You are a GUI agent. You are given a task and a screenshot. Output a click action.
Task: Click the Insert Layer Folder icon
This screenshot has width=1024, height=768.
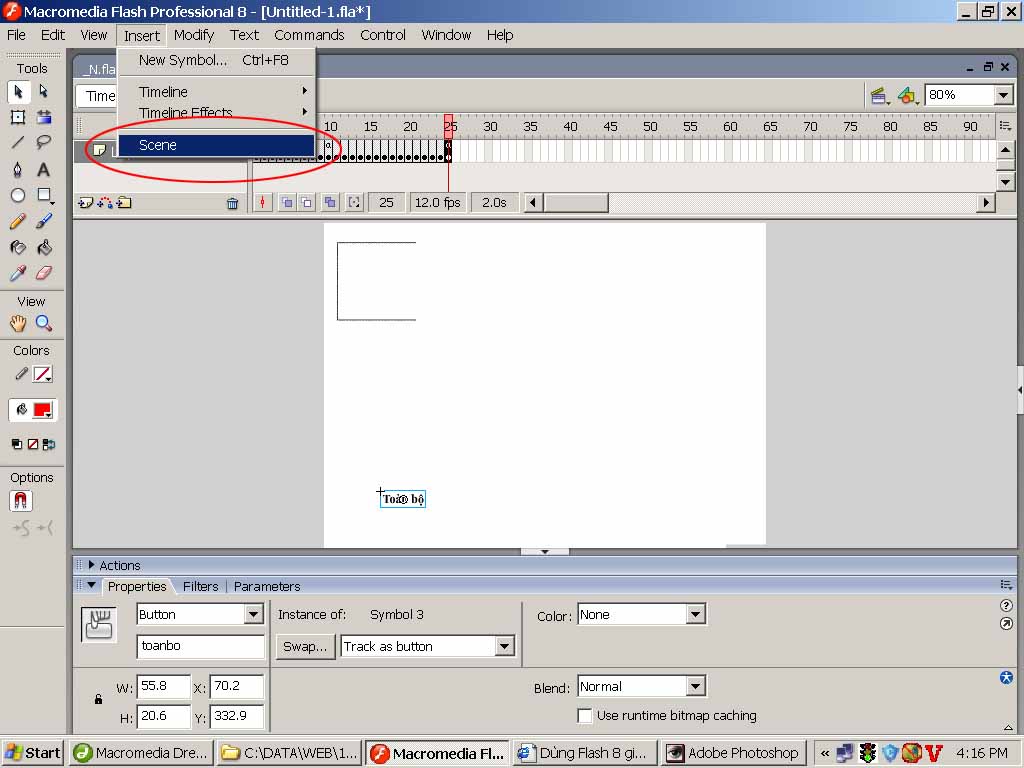point(124,203)
